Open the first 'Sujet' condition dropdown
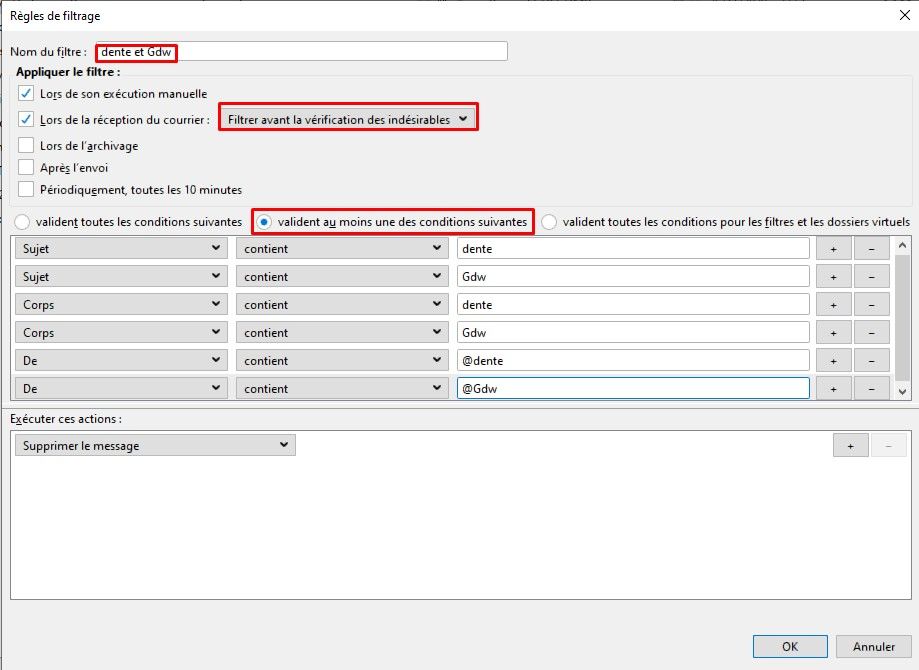The height and width of the screenshot is (670, 919). pos(120,247)
